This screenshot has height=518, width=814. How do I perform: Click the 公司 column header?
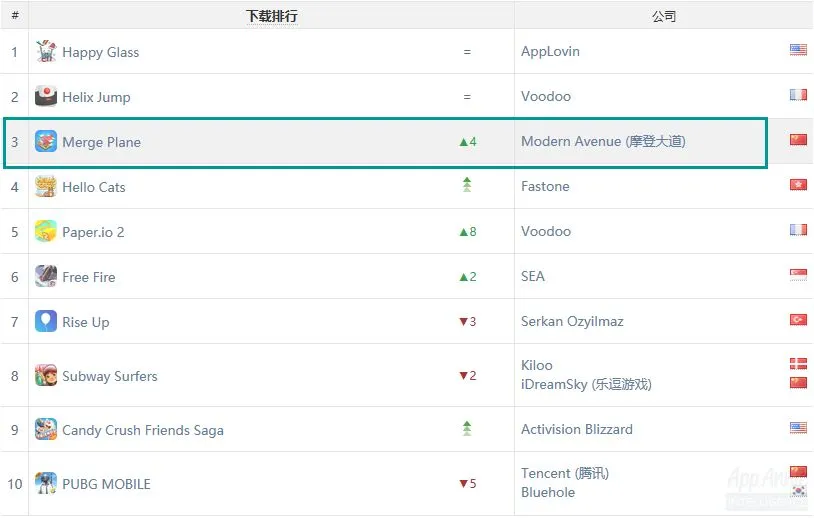point(663,16)
